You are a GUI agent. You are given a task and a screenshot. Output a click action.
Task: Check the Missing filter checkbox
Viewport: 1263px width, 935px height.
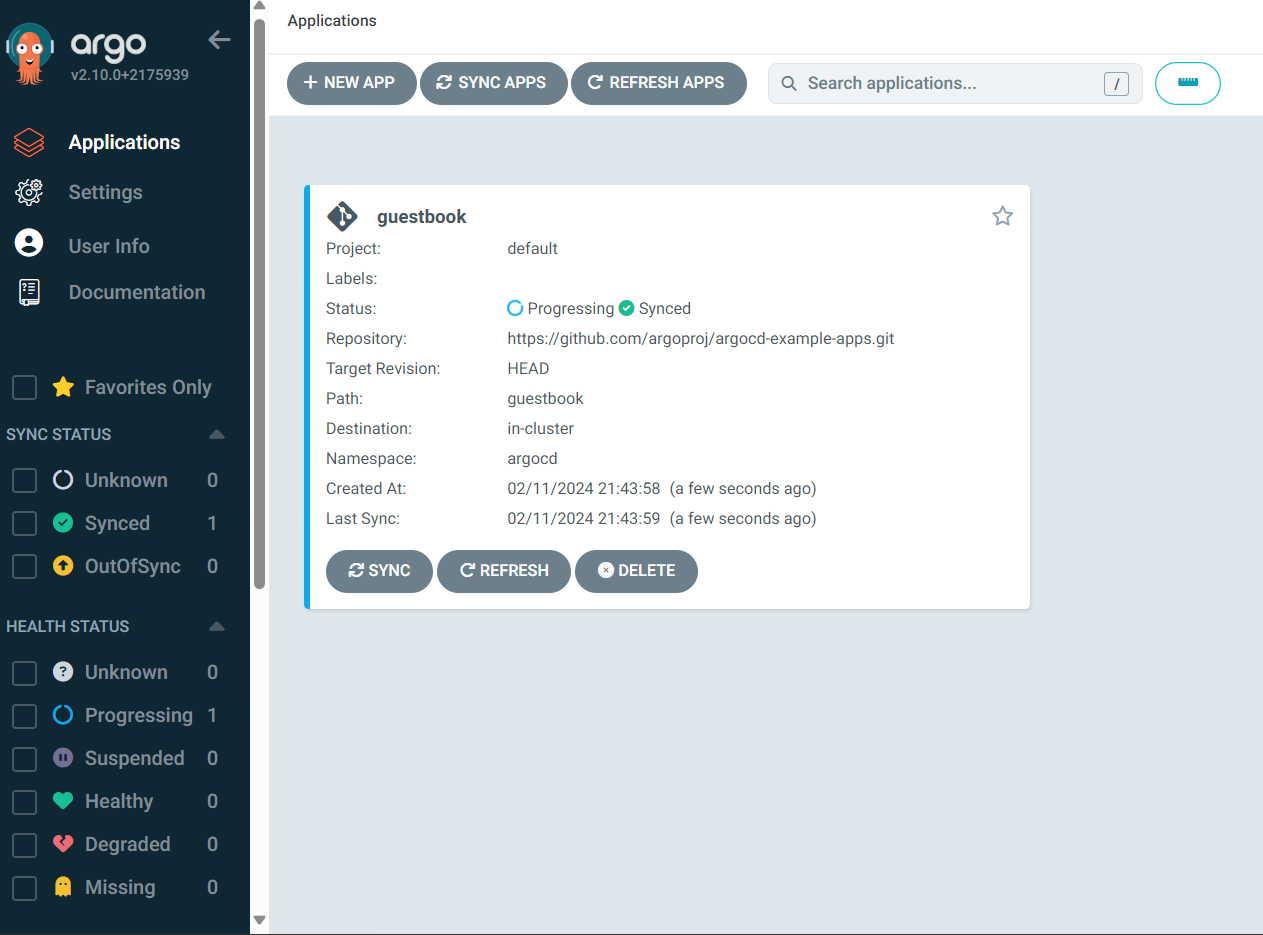(24, 888)
